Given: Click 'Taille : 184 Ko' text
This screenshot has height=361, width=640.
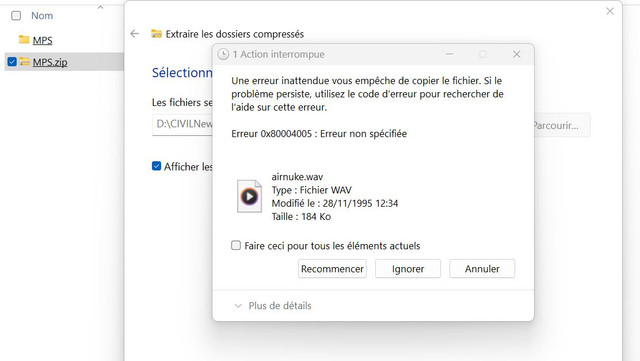Looking at the screenshot, I should point(301,216).
